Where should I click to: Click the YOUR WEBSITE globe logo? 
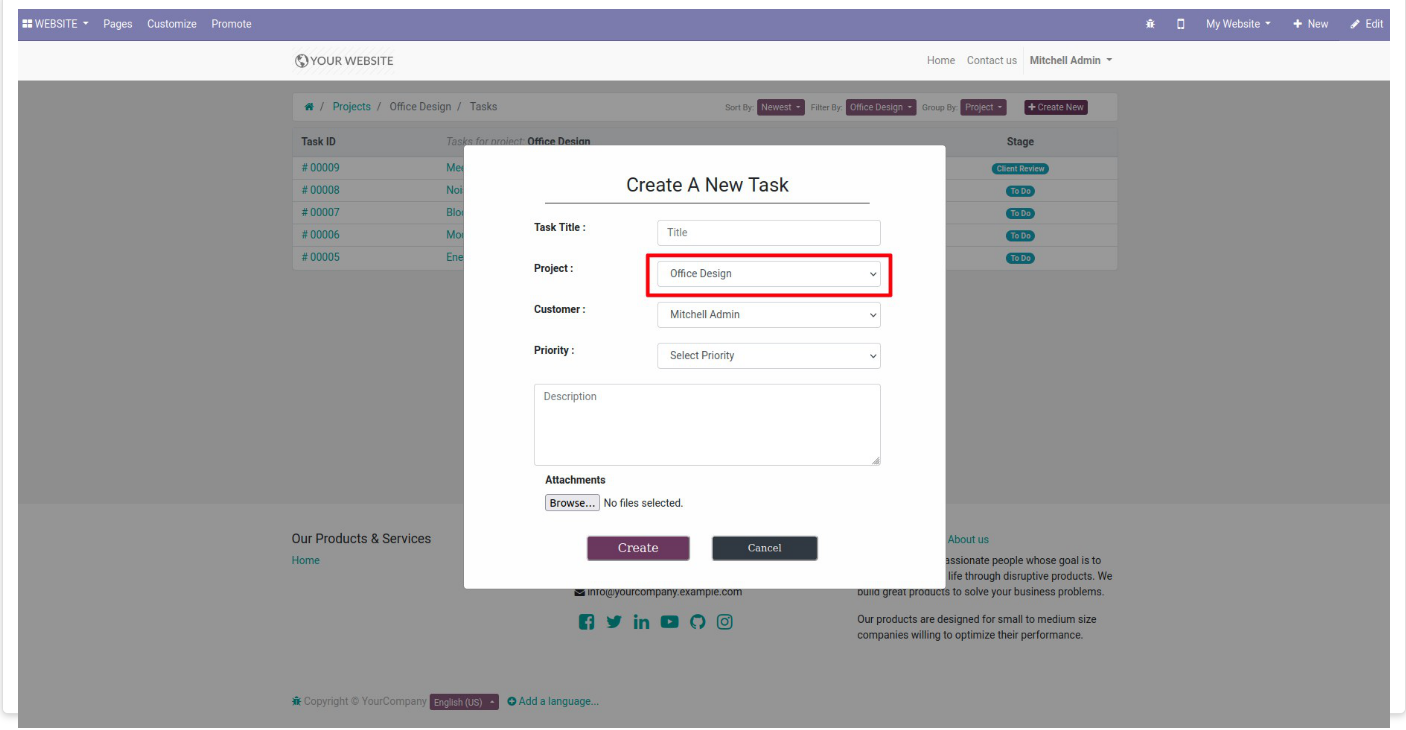[344, 61]
